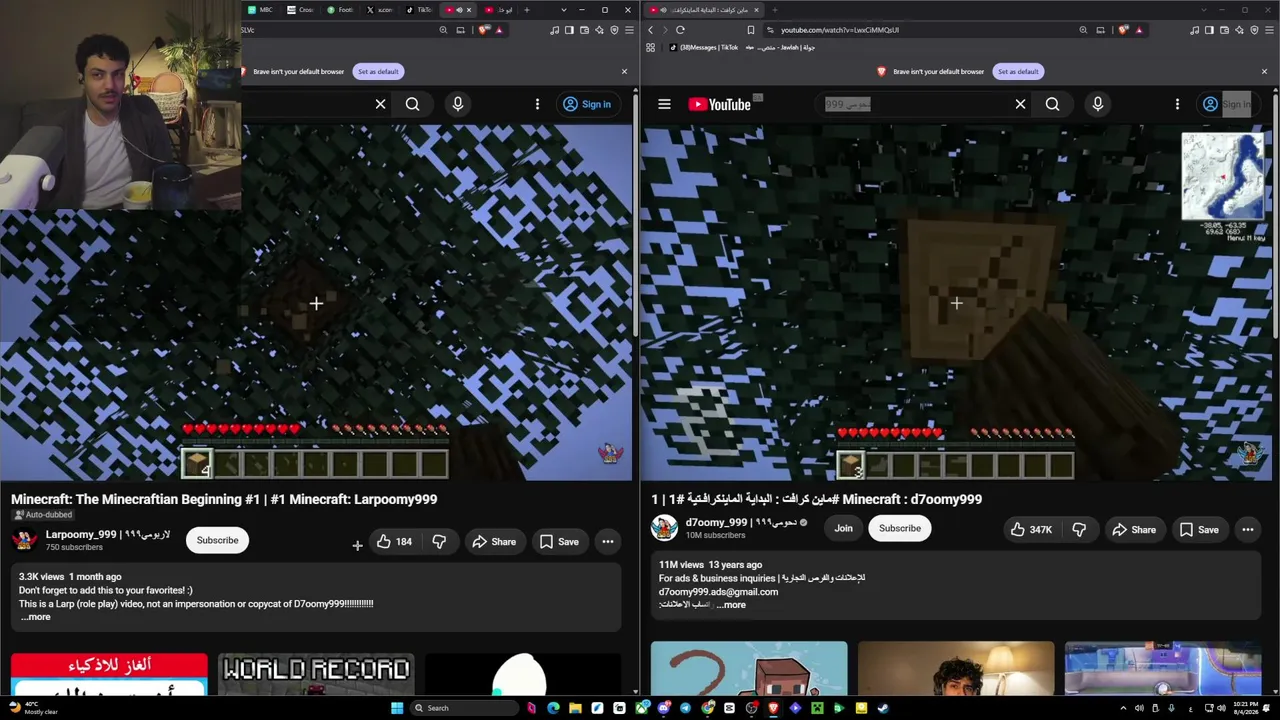The image size is (1280, 720).
Task: Save the d7oomy_999 video to a playlist
Action: [1199, 530]
